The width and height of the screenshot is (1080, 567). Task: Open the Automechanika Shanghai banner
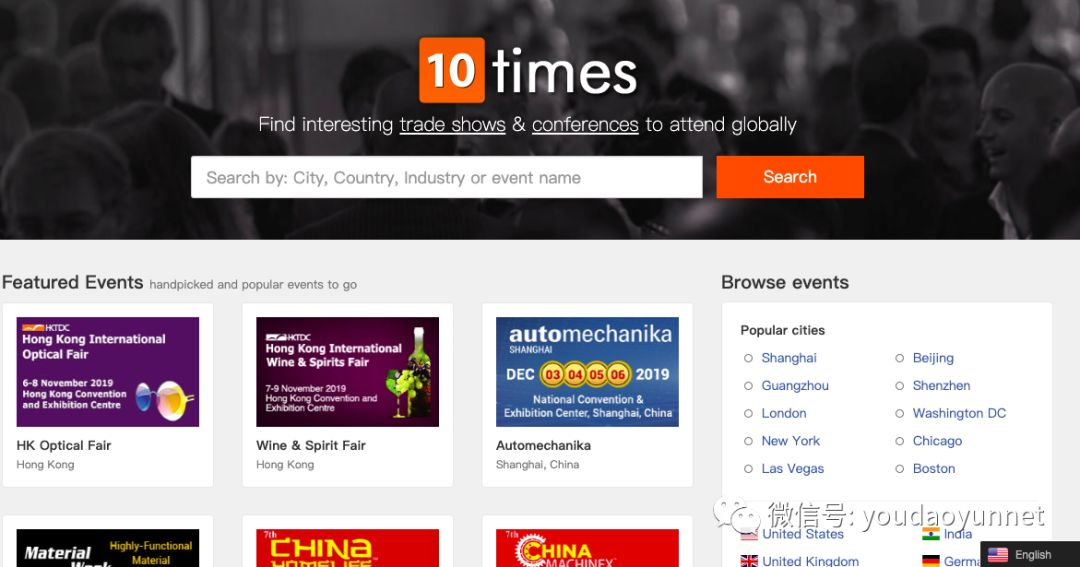tap(587, 371)
